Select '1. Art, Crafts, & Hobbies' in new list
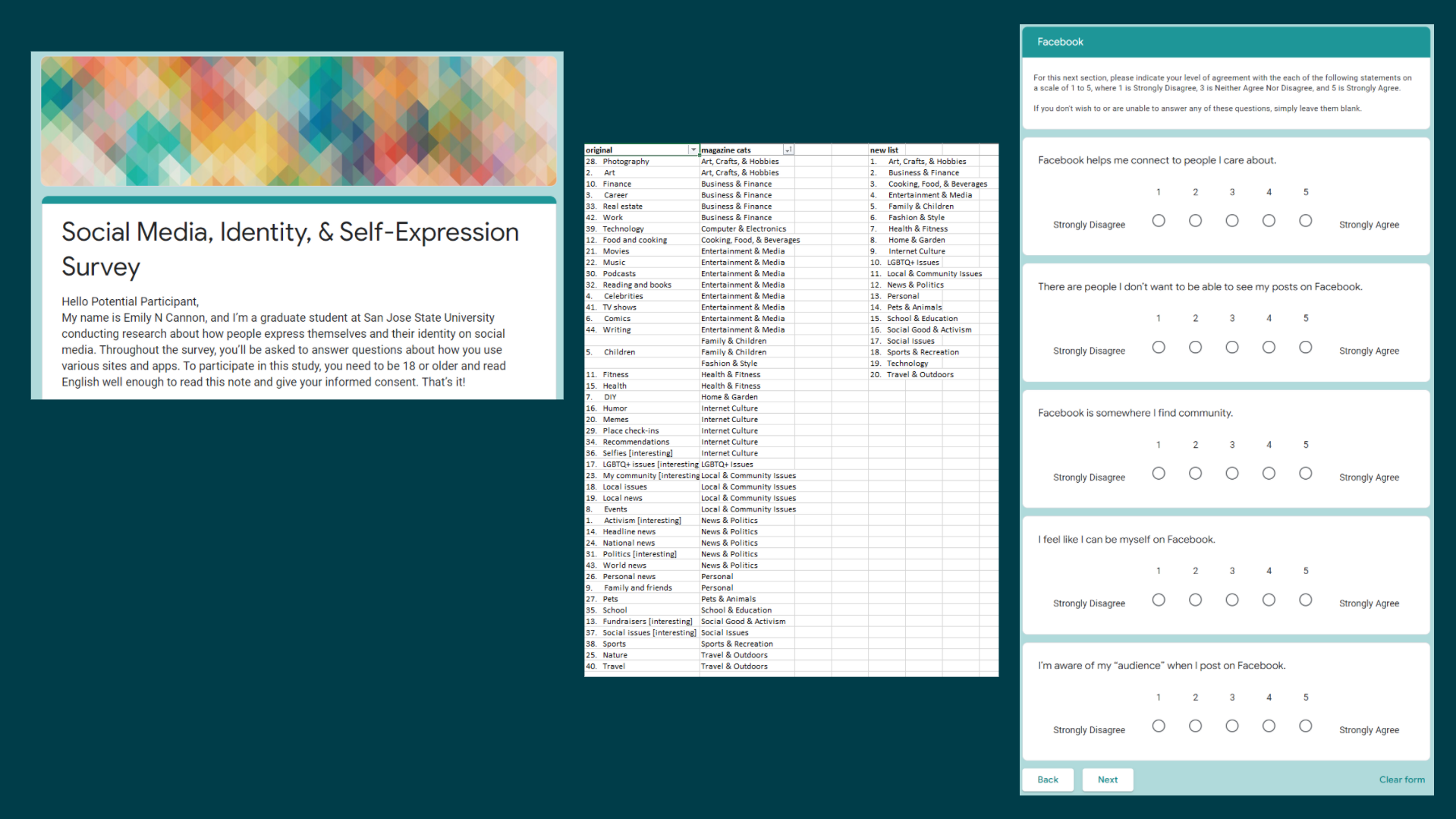Screen dimensions: 1456x819 point(919,162)
